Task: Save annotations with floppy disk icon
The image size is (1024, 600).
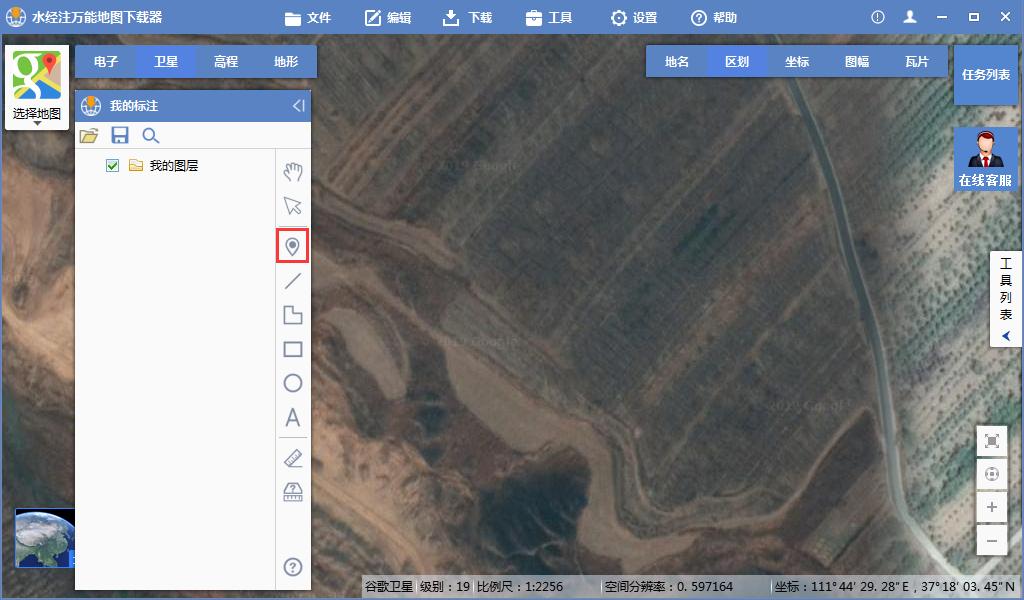Action: (x=120, y=135)
